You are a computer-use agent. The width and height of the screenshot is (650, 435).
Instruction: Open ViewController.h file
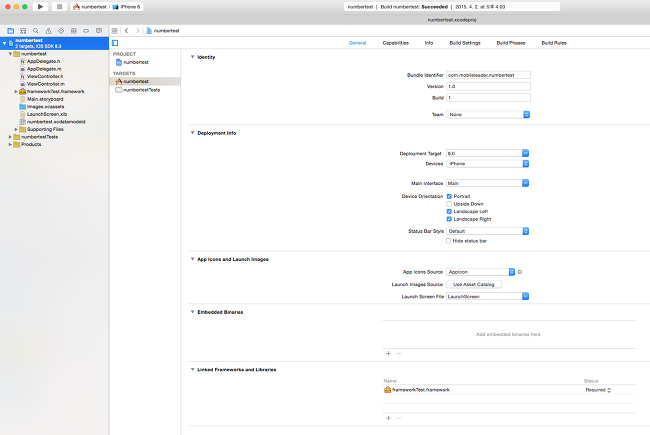tap(45, 76)
